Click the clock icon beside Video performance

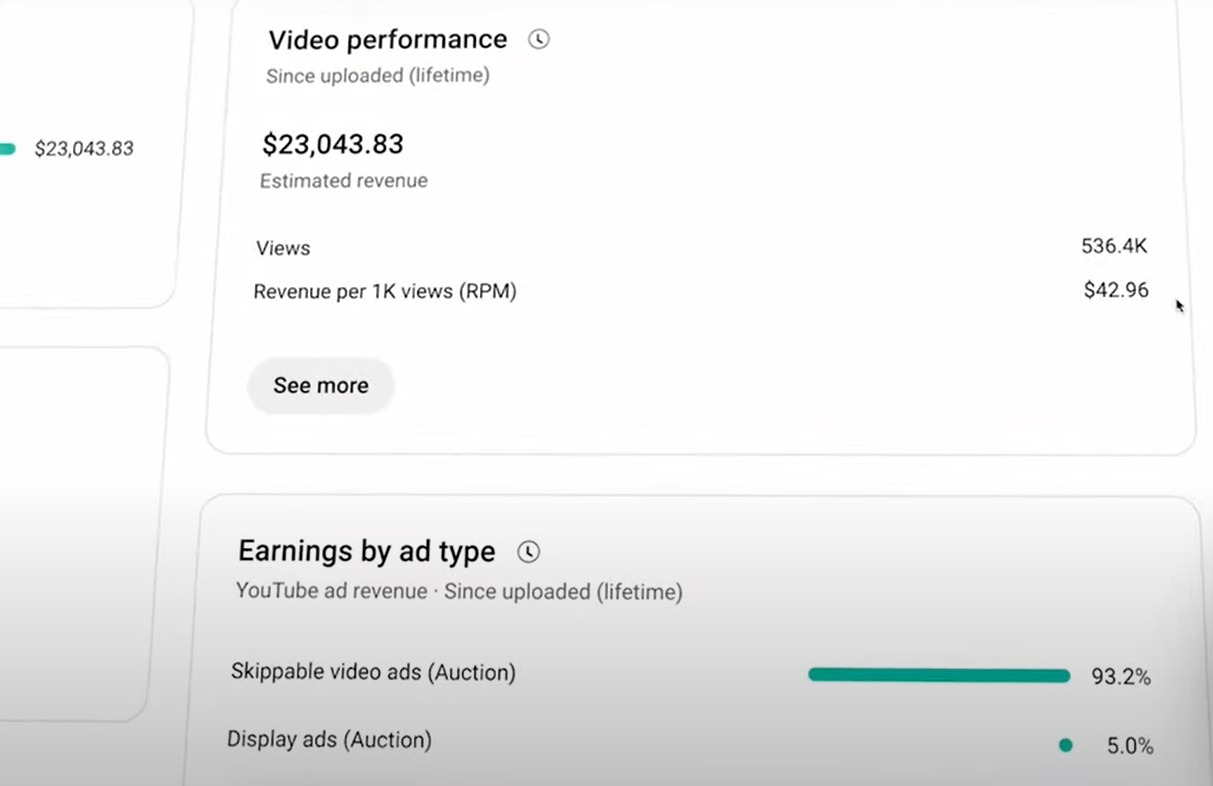(539, 39)
